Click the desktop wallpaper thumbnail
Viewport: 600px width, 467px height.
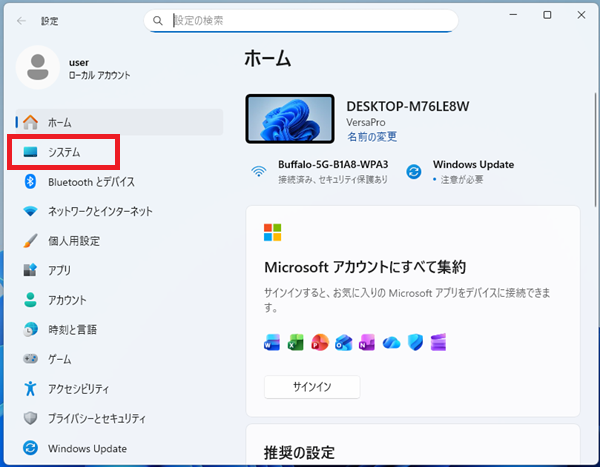[x=290, y=119]
